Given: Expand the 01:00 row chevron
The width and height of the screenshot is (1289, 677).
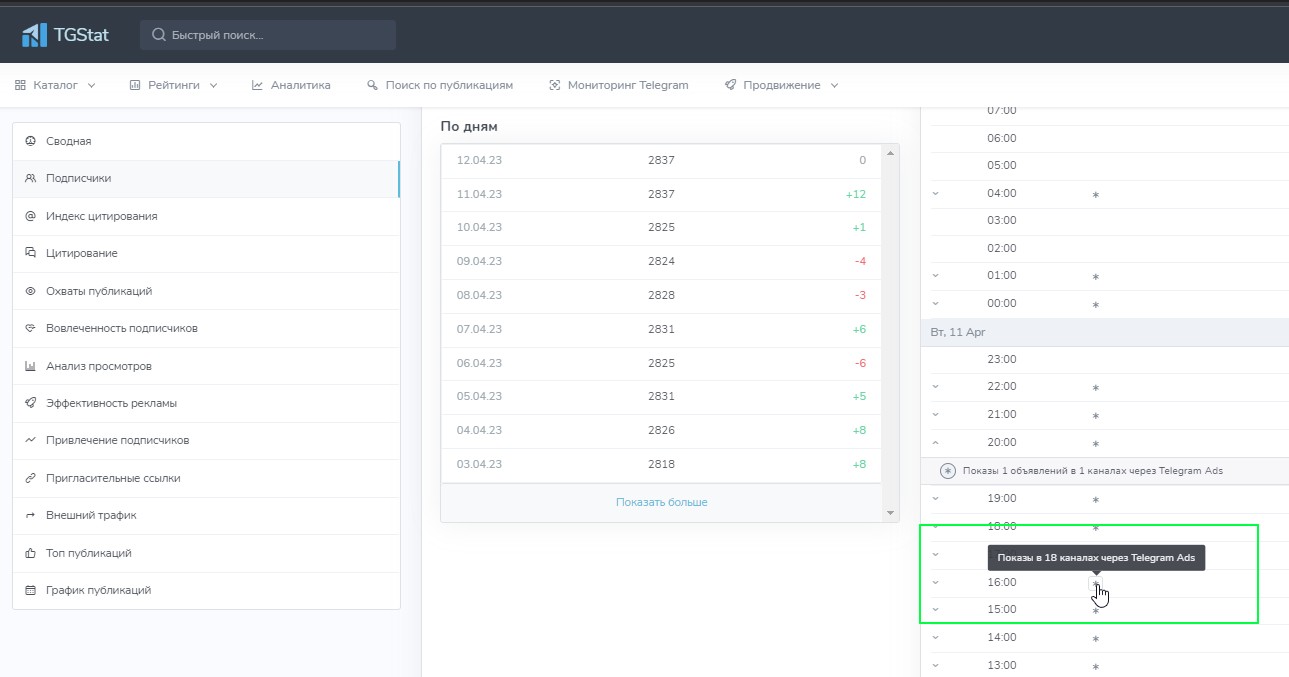Looking at the screenshot, I should 936,275.
